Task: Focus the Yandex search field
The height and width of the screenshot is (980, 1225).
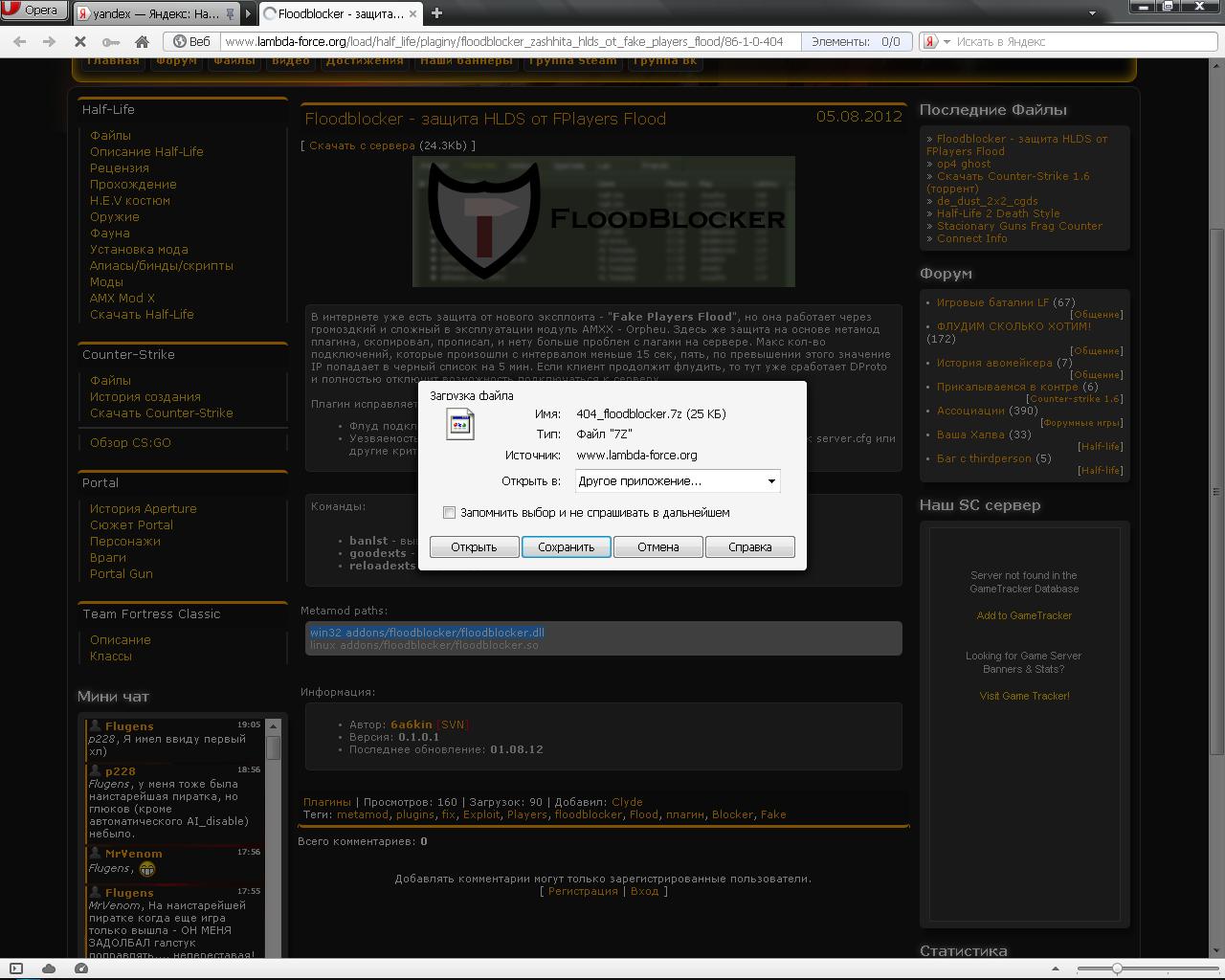Action: point(1083,42)
